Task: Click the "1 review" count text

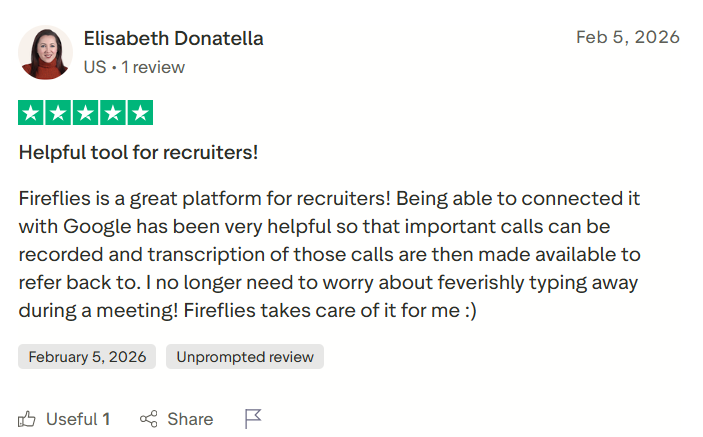Action: point(153,68)
